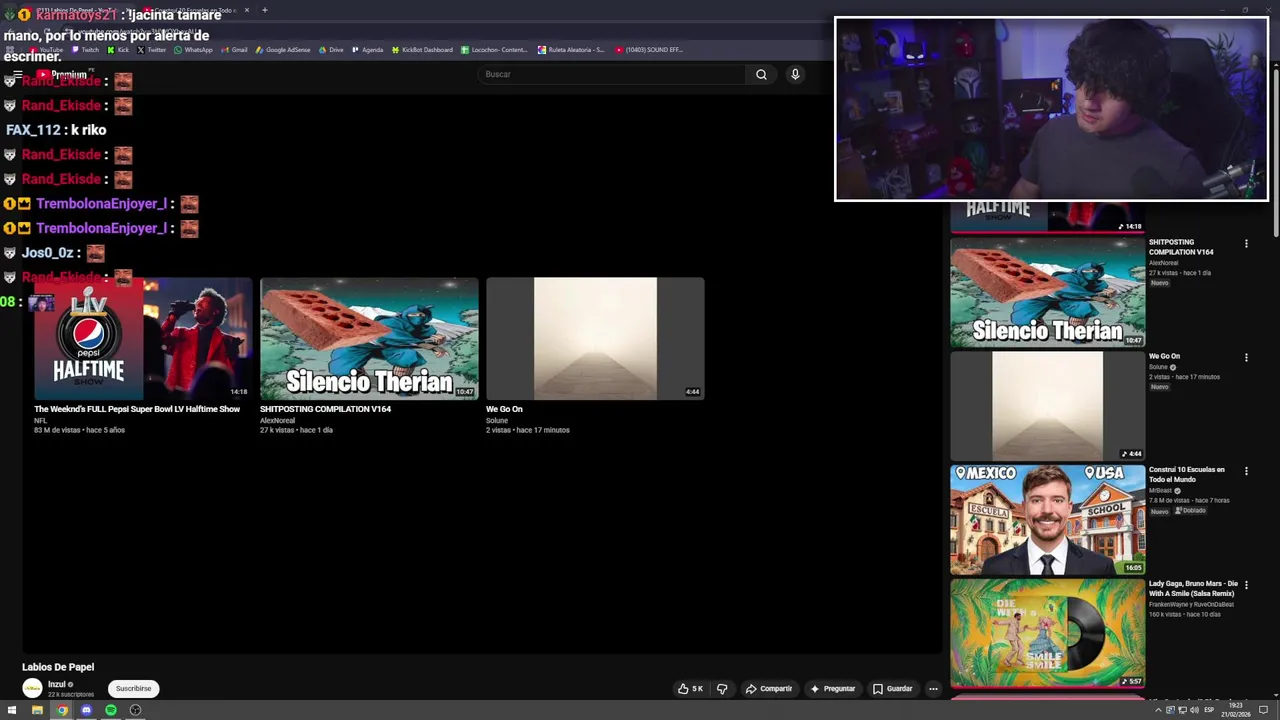1280x720 pixels.
Task: Open the YouTube hamburger menu icon
Action: tap(17, 74)
